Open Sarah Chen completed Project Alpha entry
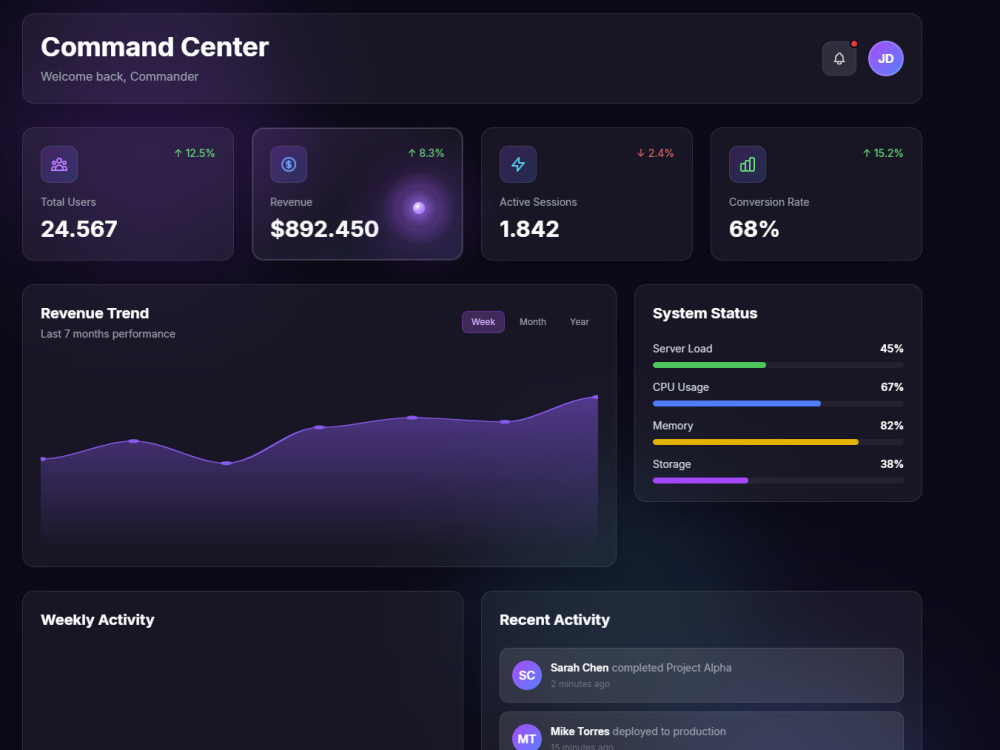The width and height of the screenshot is (1000, 750). (x=702, y=675)
